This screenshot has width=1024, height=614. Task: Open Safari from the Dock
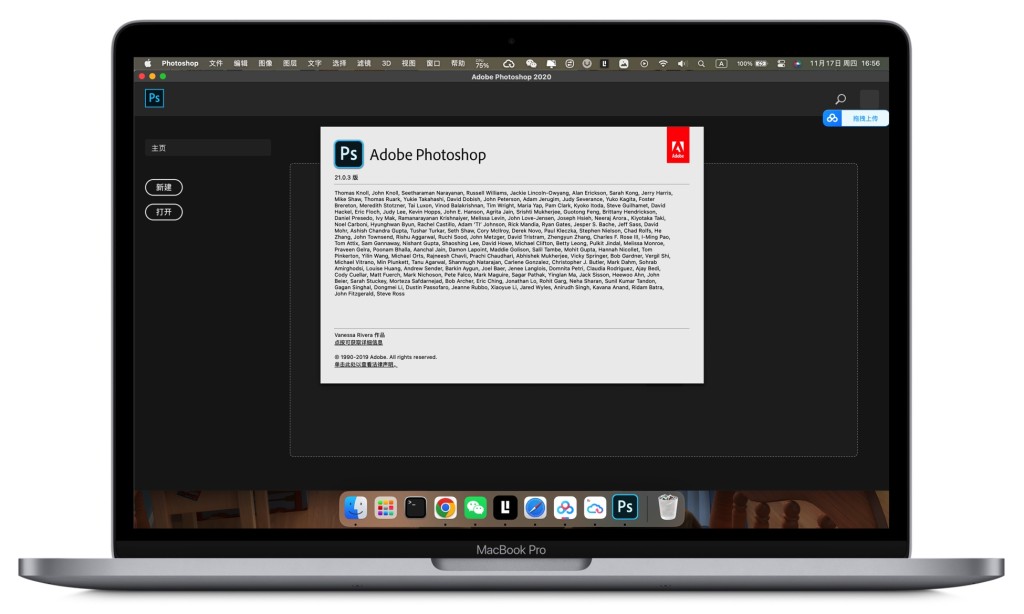536,508
